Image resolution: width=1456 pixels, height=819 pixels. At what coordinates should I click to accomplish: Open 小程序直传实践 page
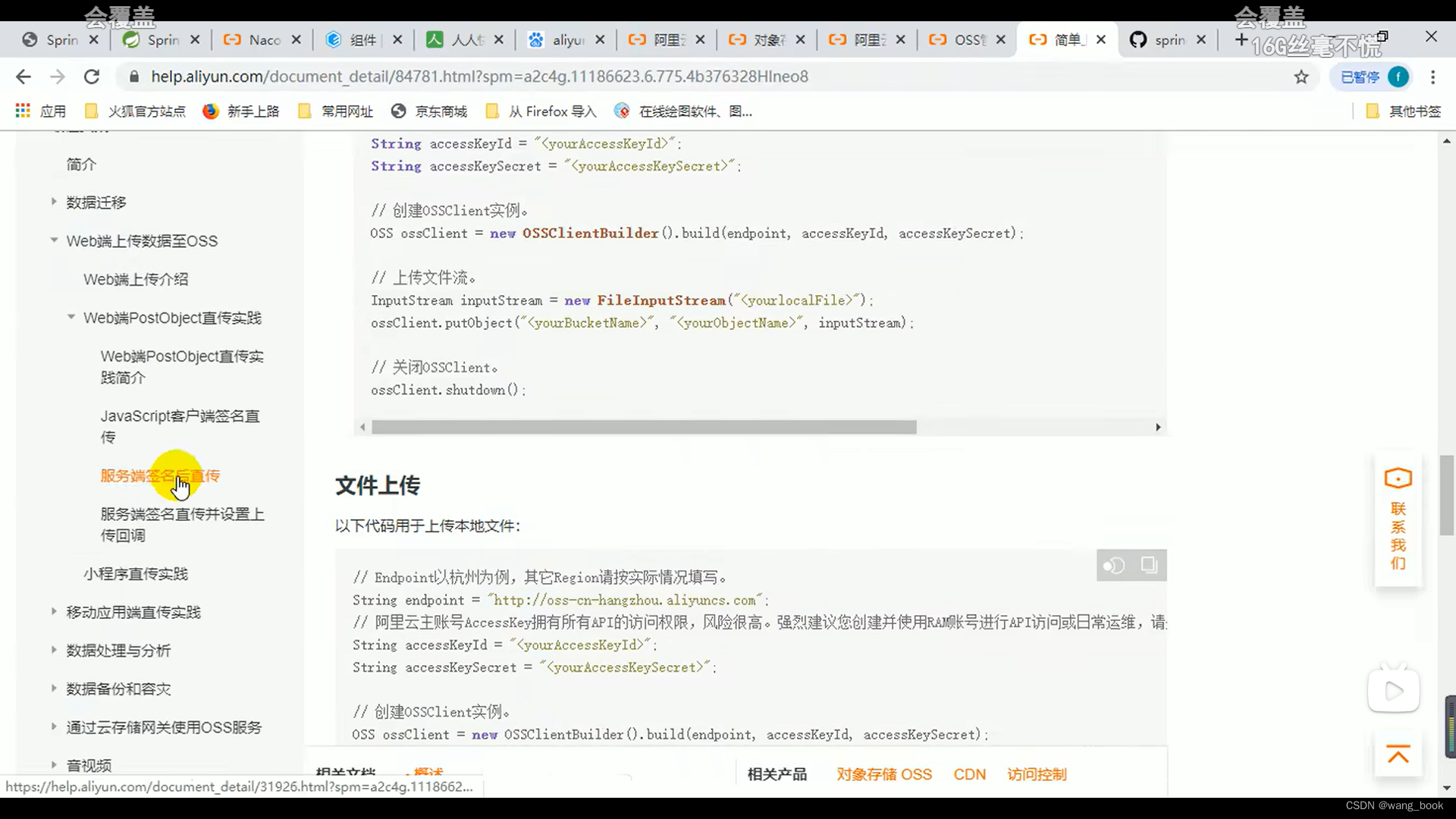(136, 574)
